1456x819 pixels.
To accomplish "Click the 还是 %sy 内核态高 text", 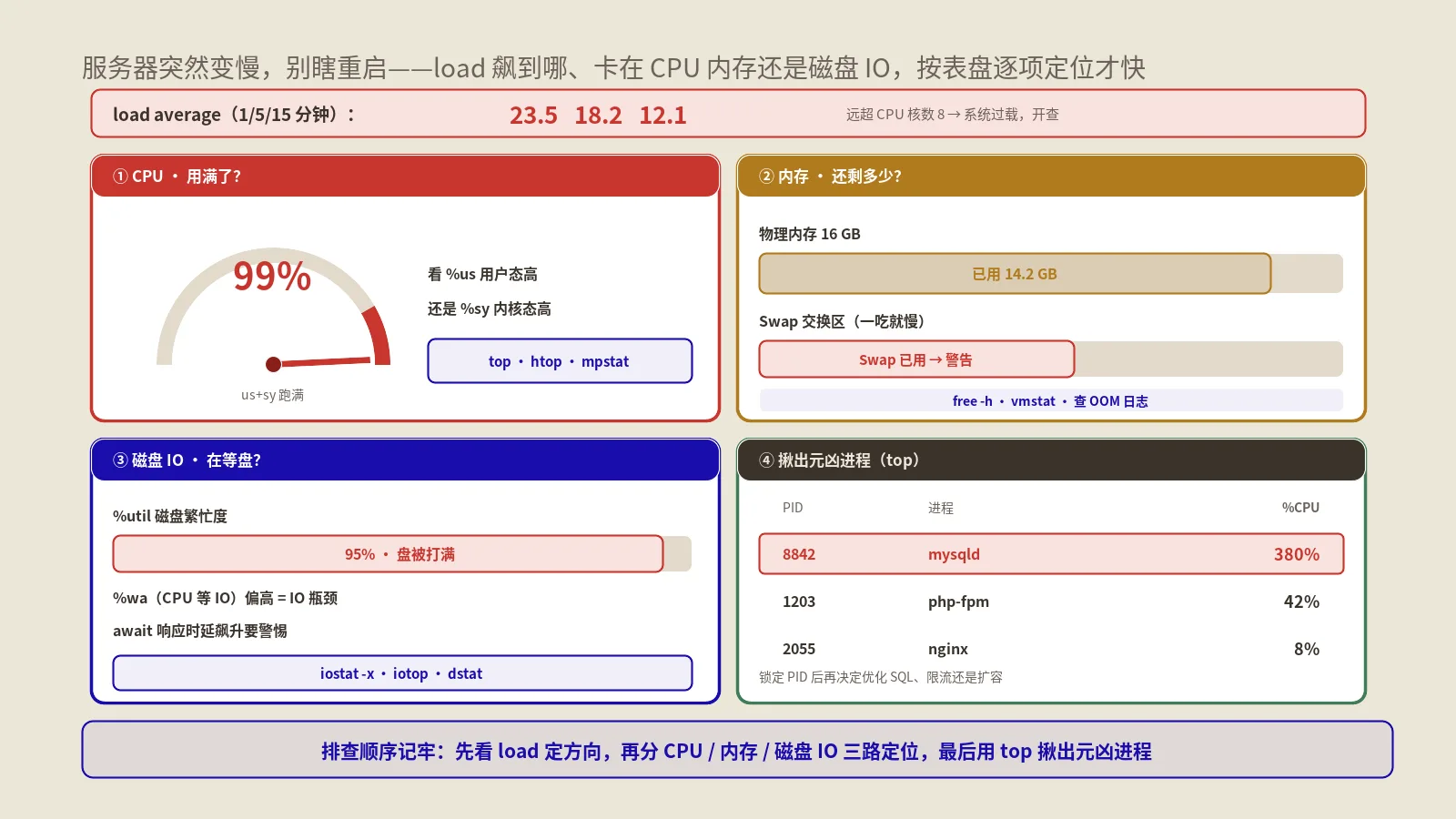I will 489,308.
